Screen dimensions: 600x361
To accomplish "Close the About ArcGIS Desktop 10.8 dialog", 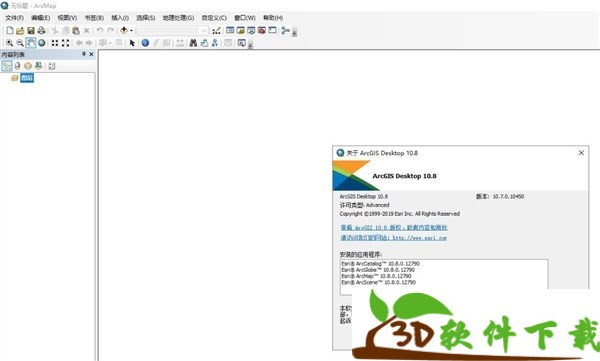I will click(581, 153).
